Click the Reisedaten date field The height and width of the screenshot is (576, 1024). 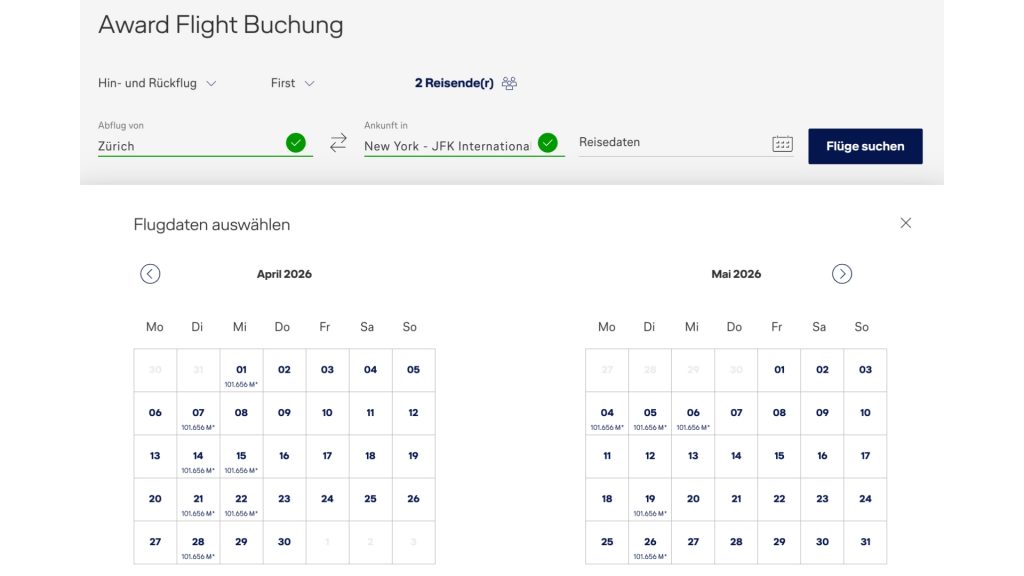click(x=670, y=143)
